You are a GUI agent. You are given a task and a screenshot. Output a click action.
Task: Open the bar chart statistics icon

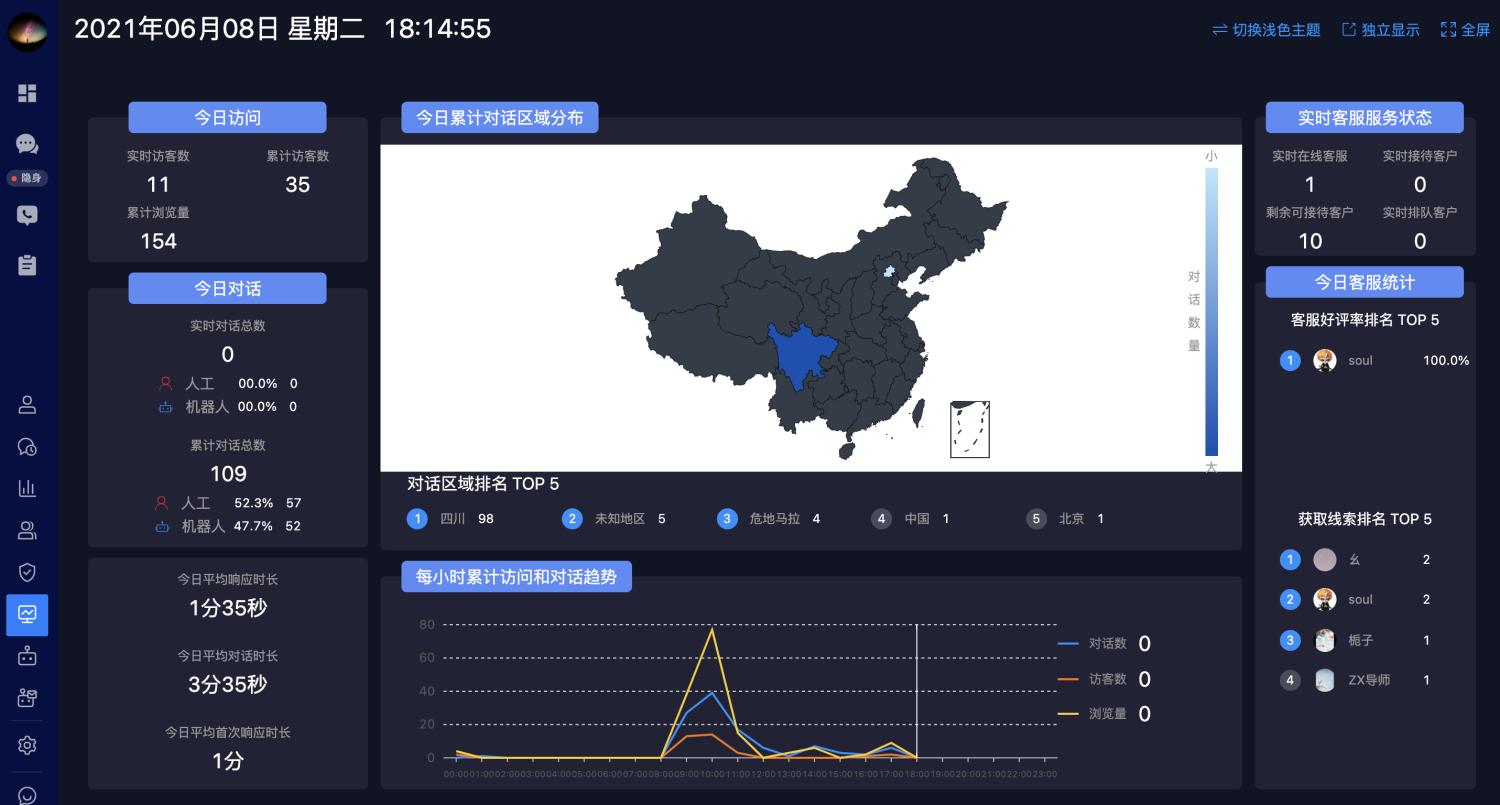27,488
